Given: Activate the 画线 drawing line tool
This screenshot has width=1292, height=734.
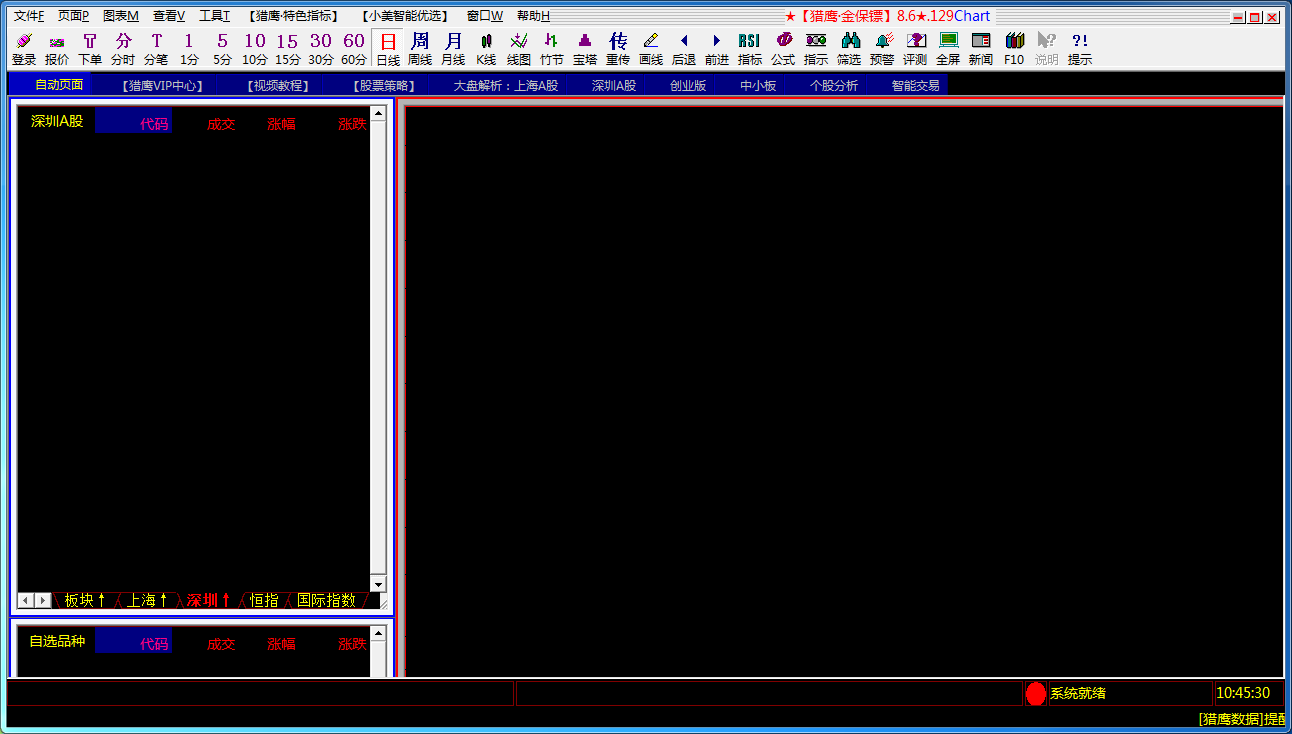Looking at the screenshot, I should [x=651, y=49].
